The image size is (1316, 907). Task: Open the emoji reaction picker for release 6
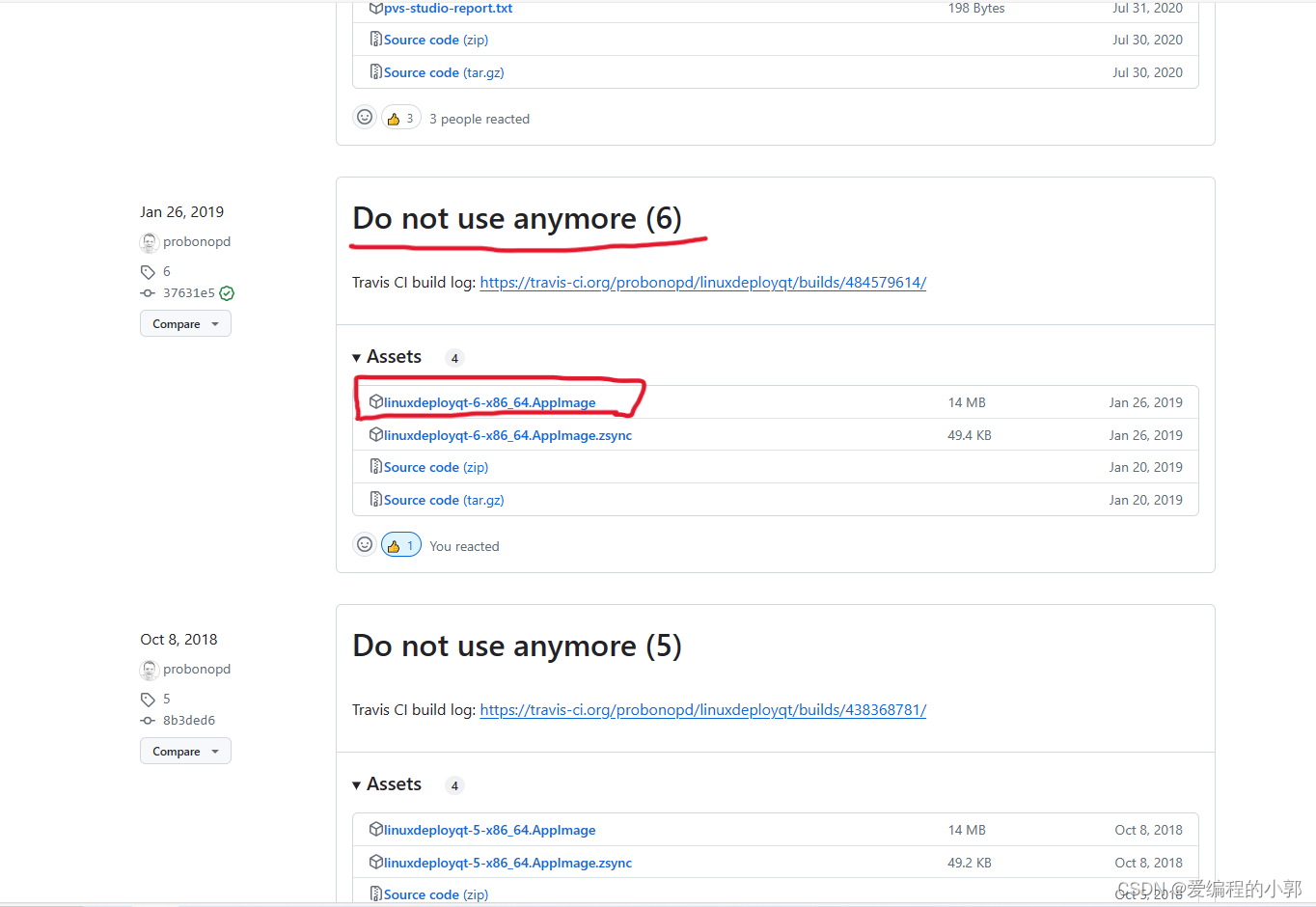pyautogui.click(x=364, y=543)
